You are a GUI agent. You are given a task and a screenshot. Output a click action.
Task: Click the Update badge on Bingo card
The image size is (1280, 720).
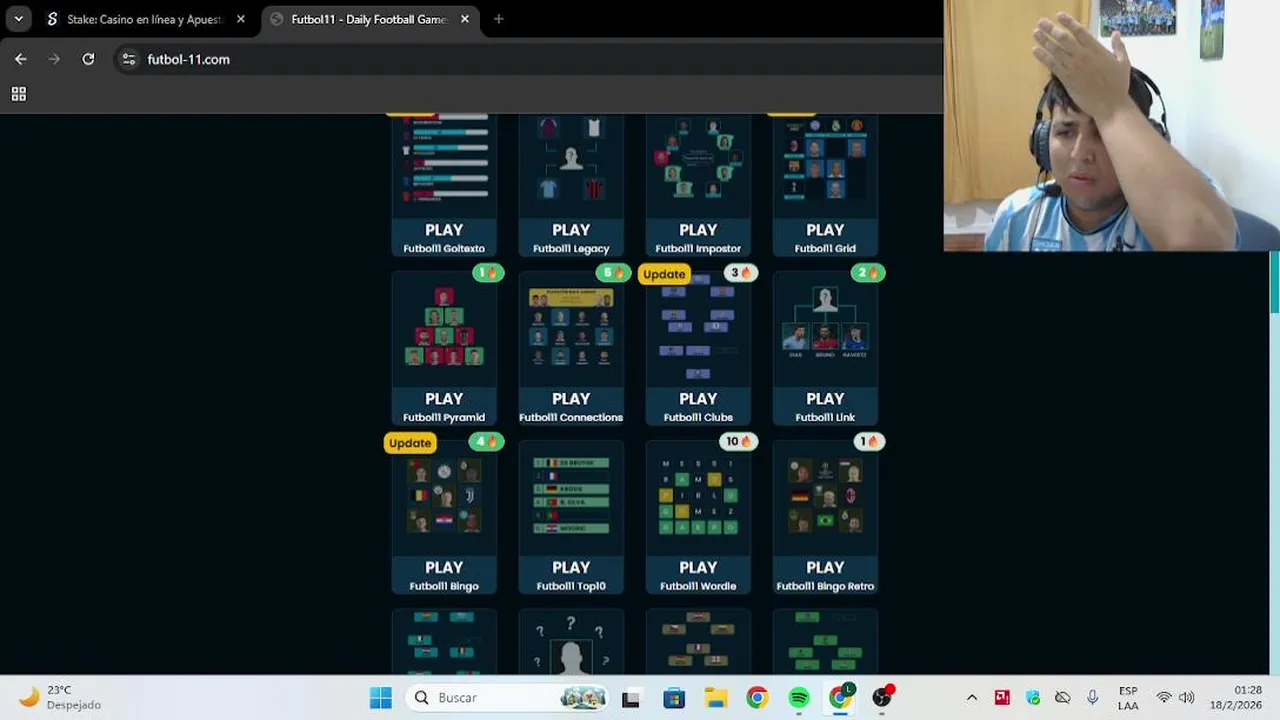pyautogui.click(x=410, y=443)
